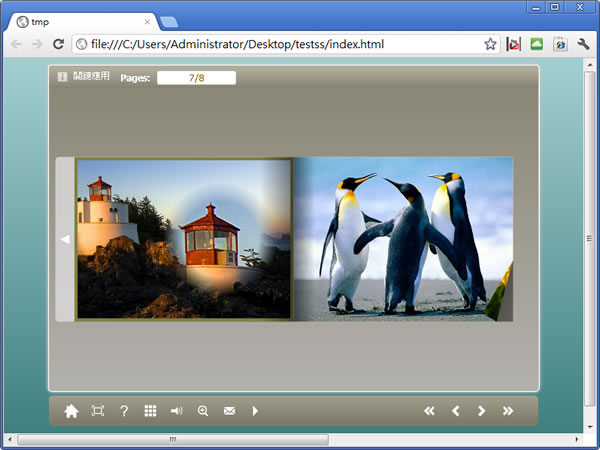The height and width of the screenshot is (450, 600).
Task: Click the red video extension icon
Action: coord(514,44)
